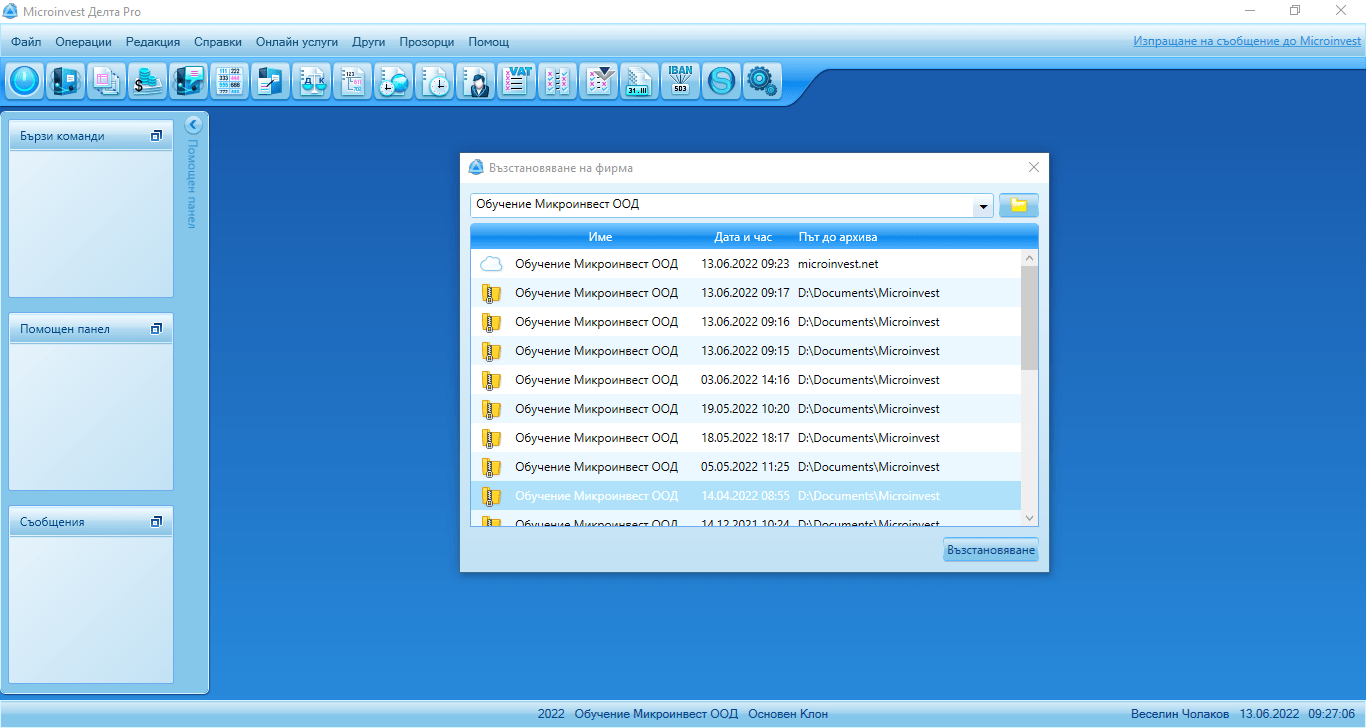1366x728 pixels.
Task: Open the VAT toolbar icon
Action: [x=516, y=80]
